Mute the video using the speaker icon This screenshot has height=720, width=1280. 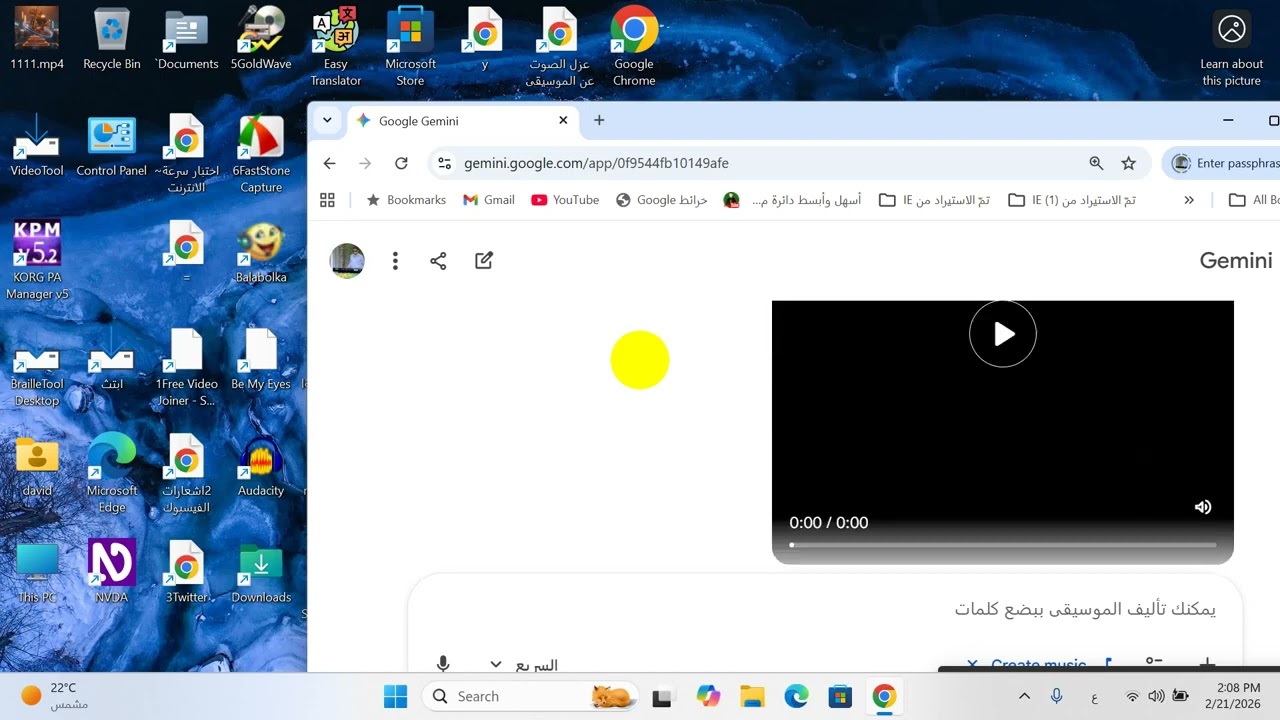(1203, 507)
